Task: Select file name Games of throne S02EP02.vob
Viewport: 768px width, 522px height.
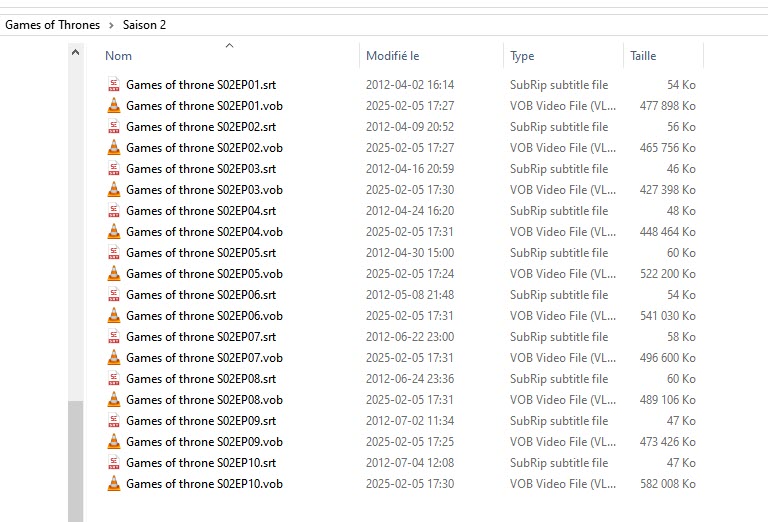Action: pos(204,148)
